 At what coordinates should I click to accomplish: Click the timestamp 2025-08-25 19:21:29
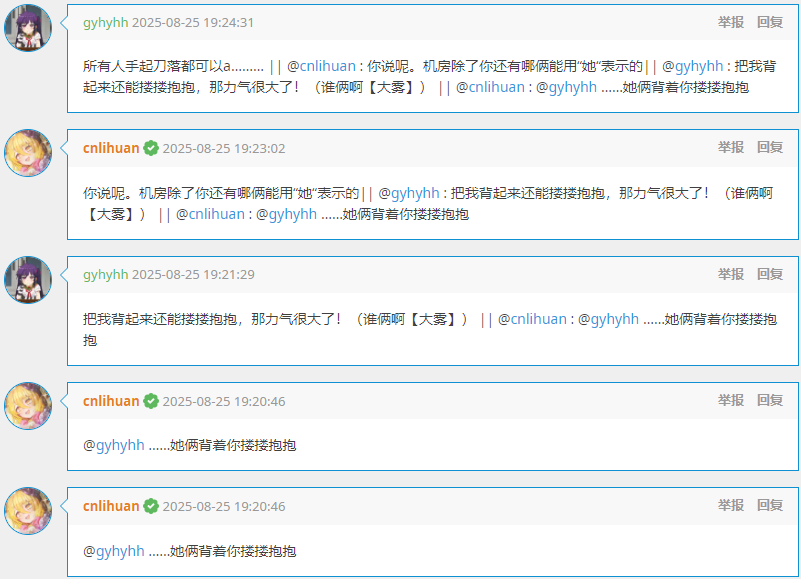click(193, 275)
